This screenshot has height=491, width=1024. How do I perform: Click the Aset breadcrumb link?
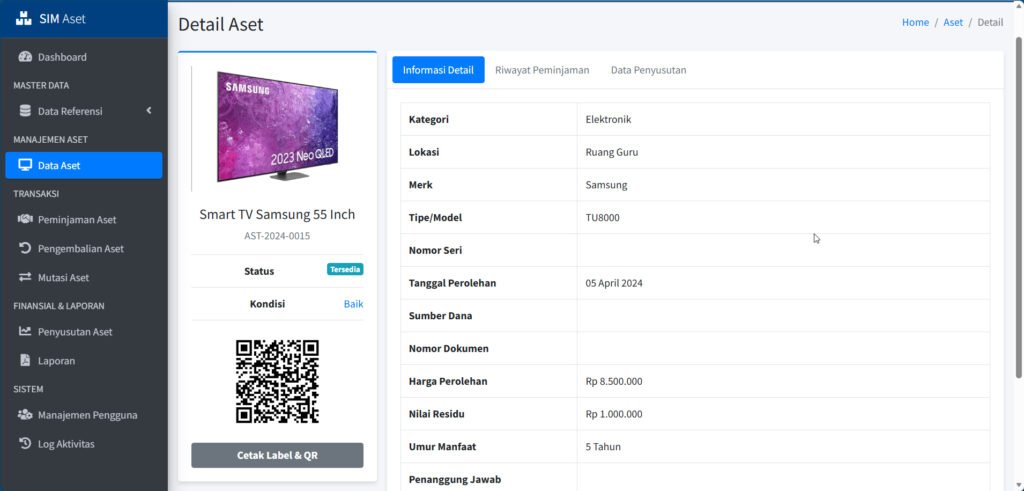click(x=953, y=22)
